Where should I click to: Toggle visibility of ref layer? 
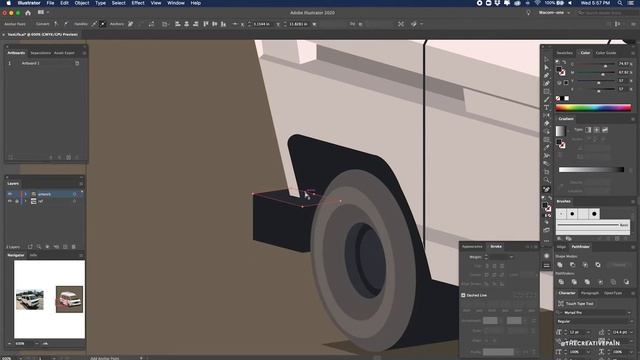[10, 201]
